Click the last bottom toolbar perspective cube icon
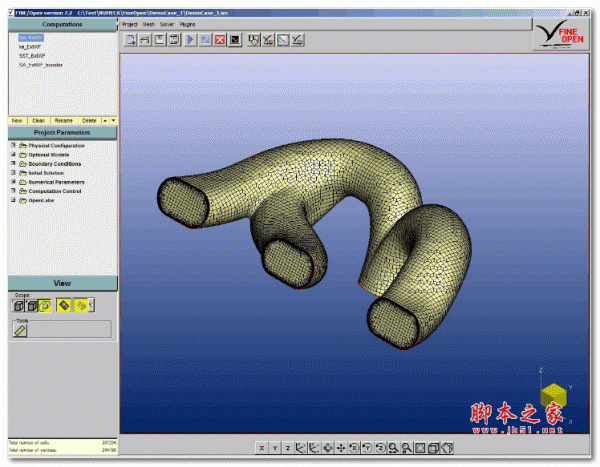The image size is (600, 467). tap(447, 447)
